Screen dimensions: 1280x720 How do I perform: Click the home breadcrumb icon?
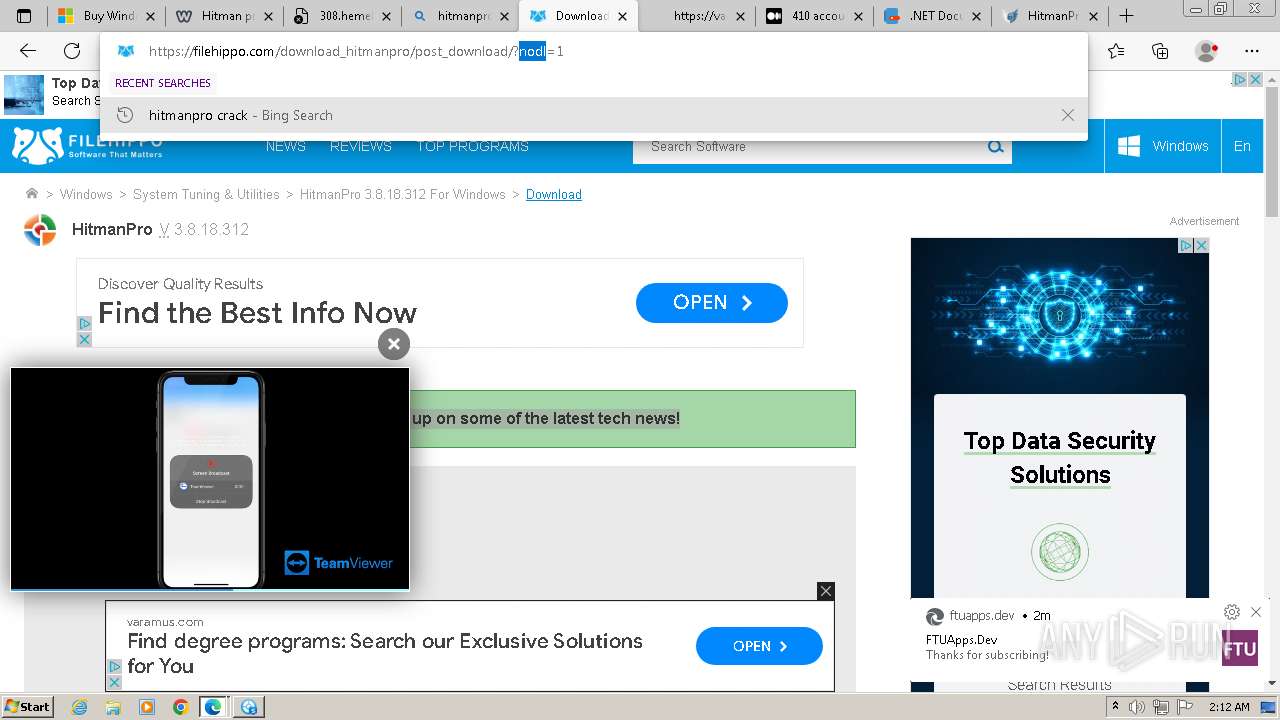tap(32, 194)
